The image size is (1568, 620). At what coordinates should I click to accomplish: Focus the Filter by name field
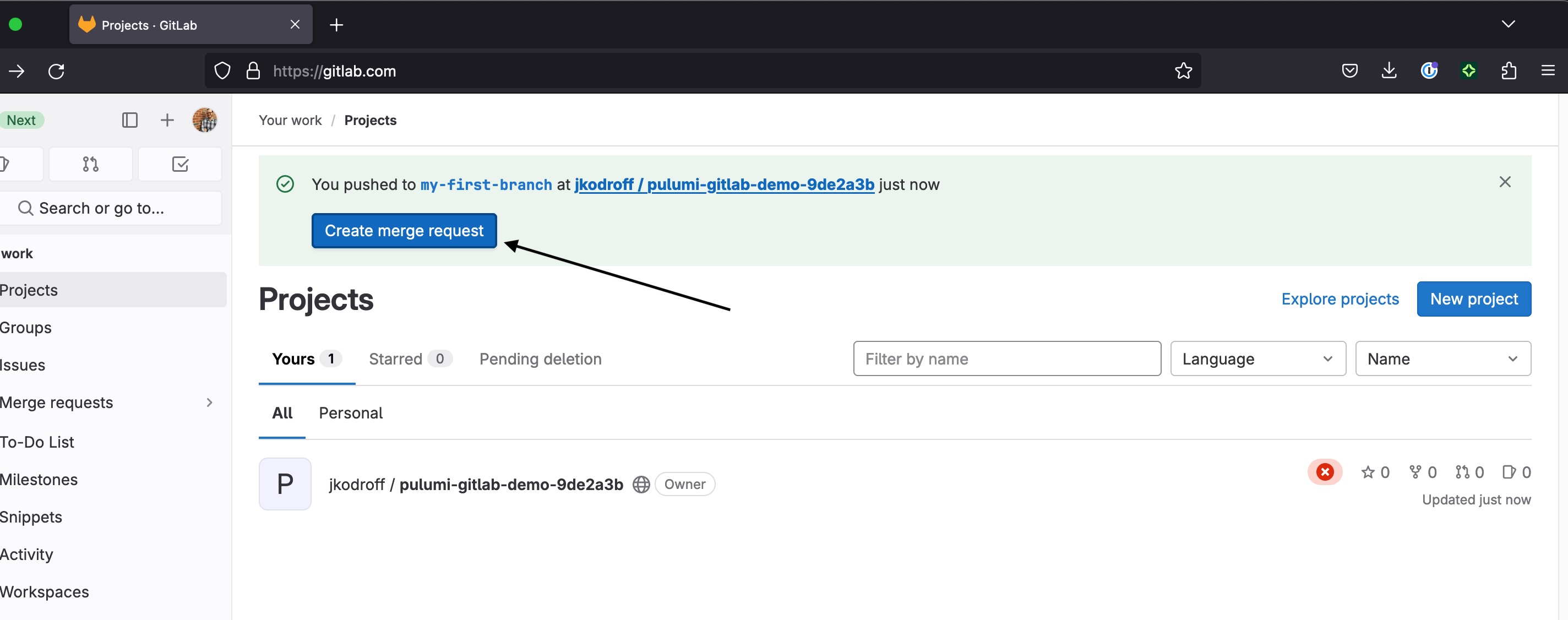click(x=1007, y=358)
